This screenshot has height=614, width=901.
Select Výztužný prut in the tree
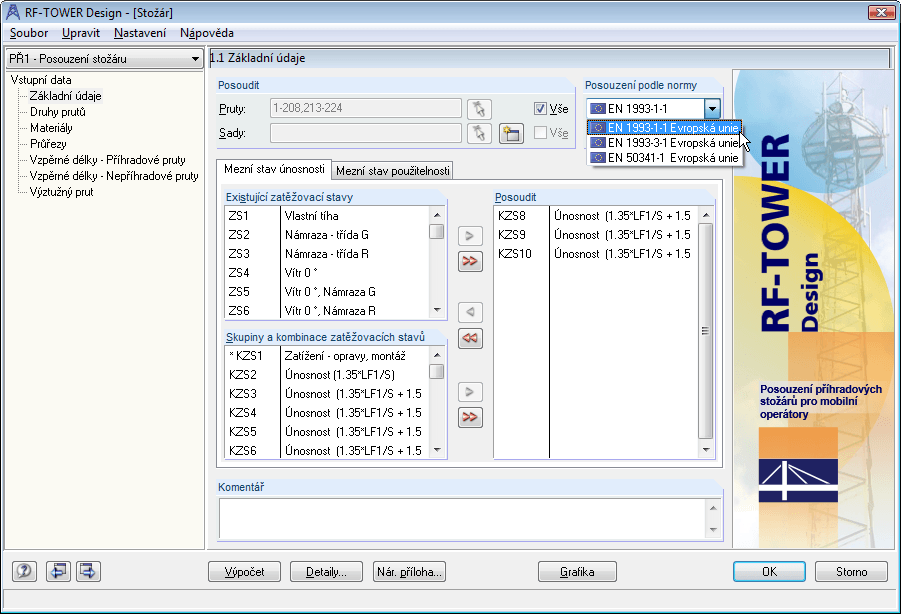pyautogui.click(x=61, y=192)
